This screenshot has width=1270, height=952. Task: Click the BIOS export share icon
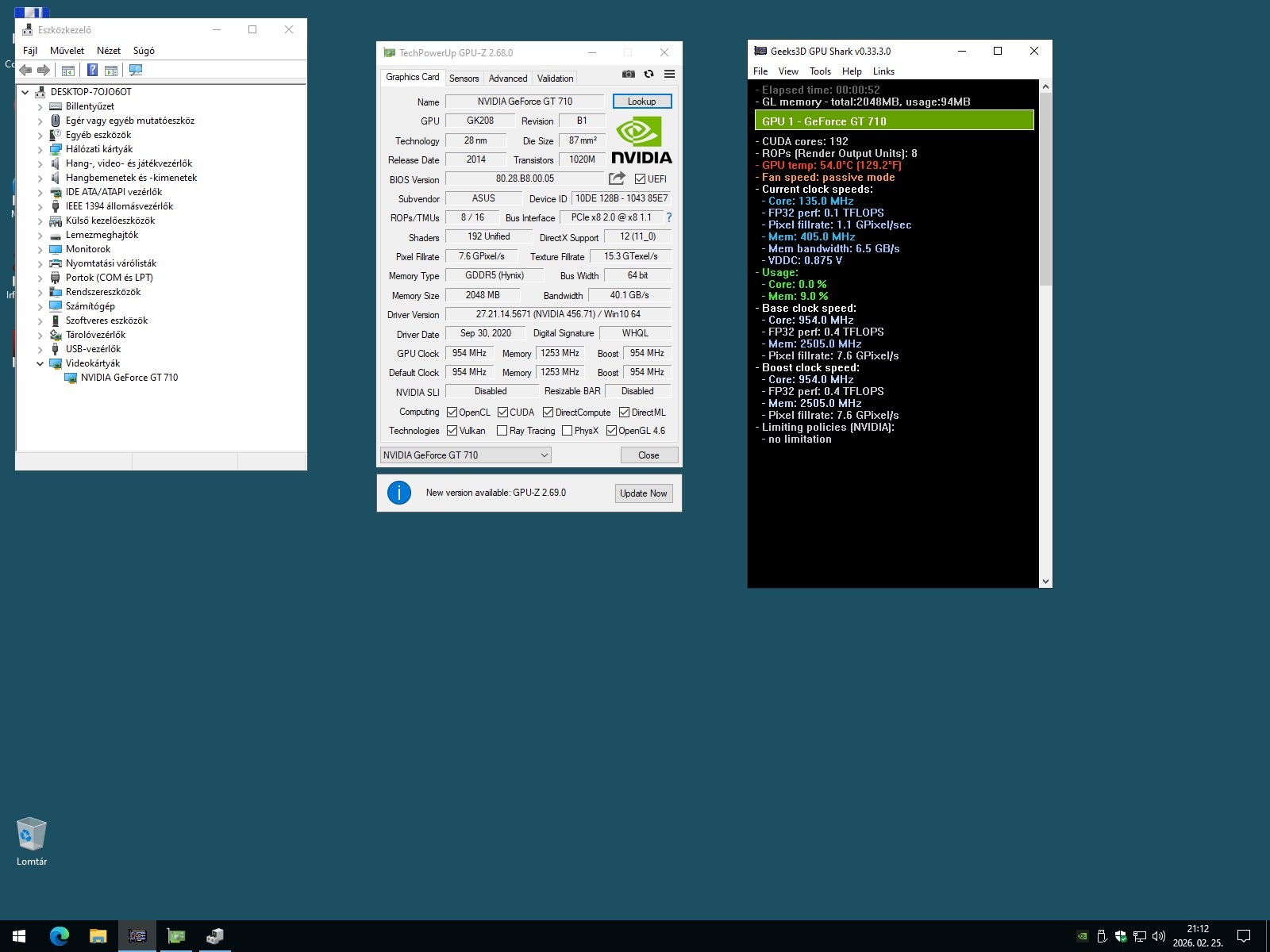(x=617, y=178)
